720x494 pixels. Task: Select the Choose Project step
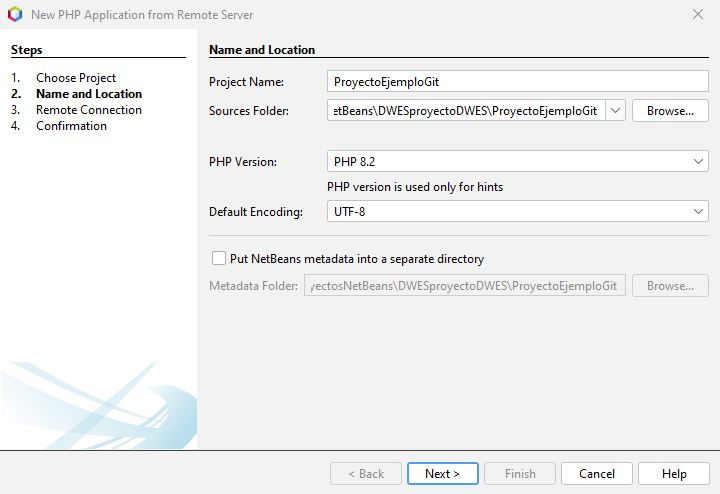[x=76, y=78]
